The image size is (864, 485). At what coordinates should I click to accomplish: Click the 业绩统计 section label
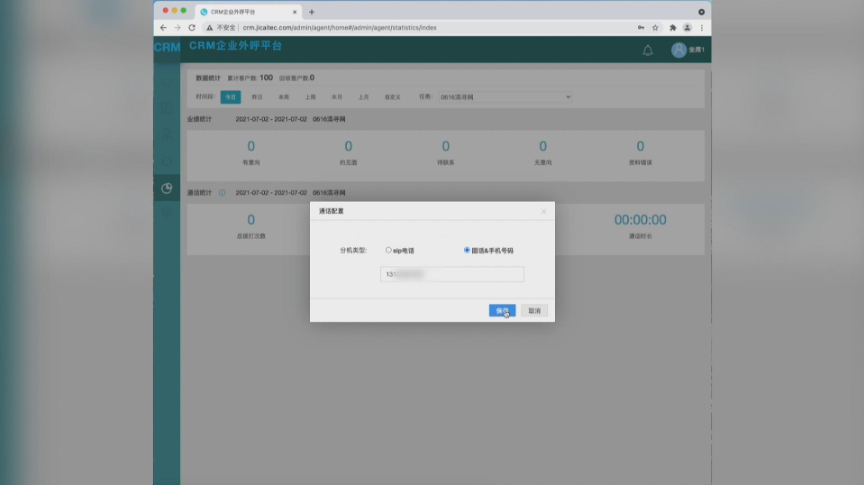[199, 119]
